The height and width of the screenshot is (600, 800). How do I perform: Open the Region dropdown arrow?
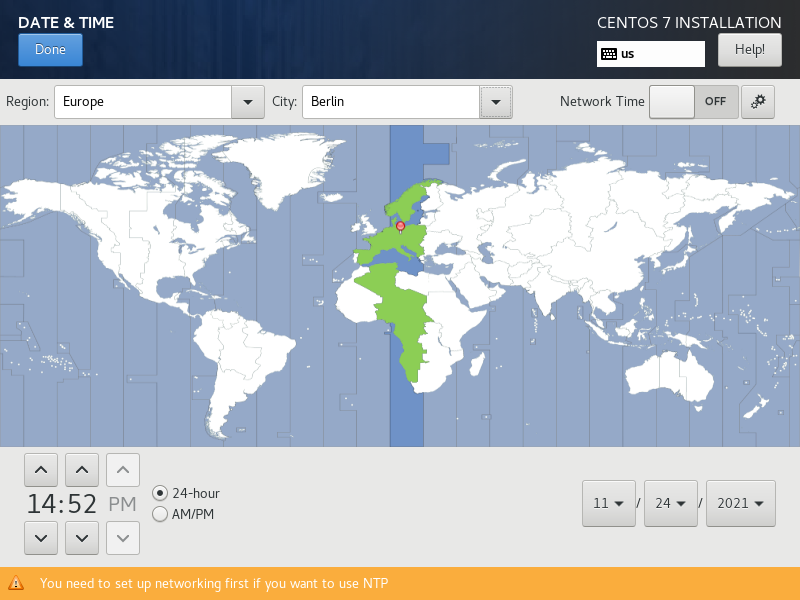247,102
